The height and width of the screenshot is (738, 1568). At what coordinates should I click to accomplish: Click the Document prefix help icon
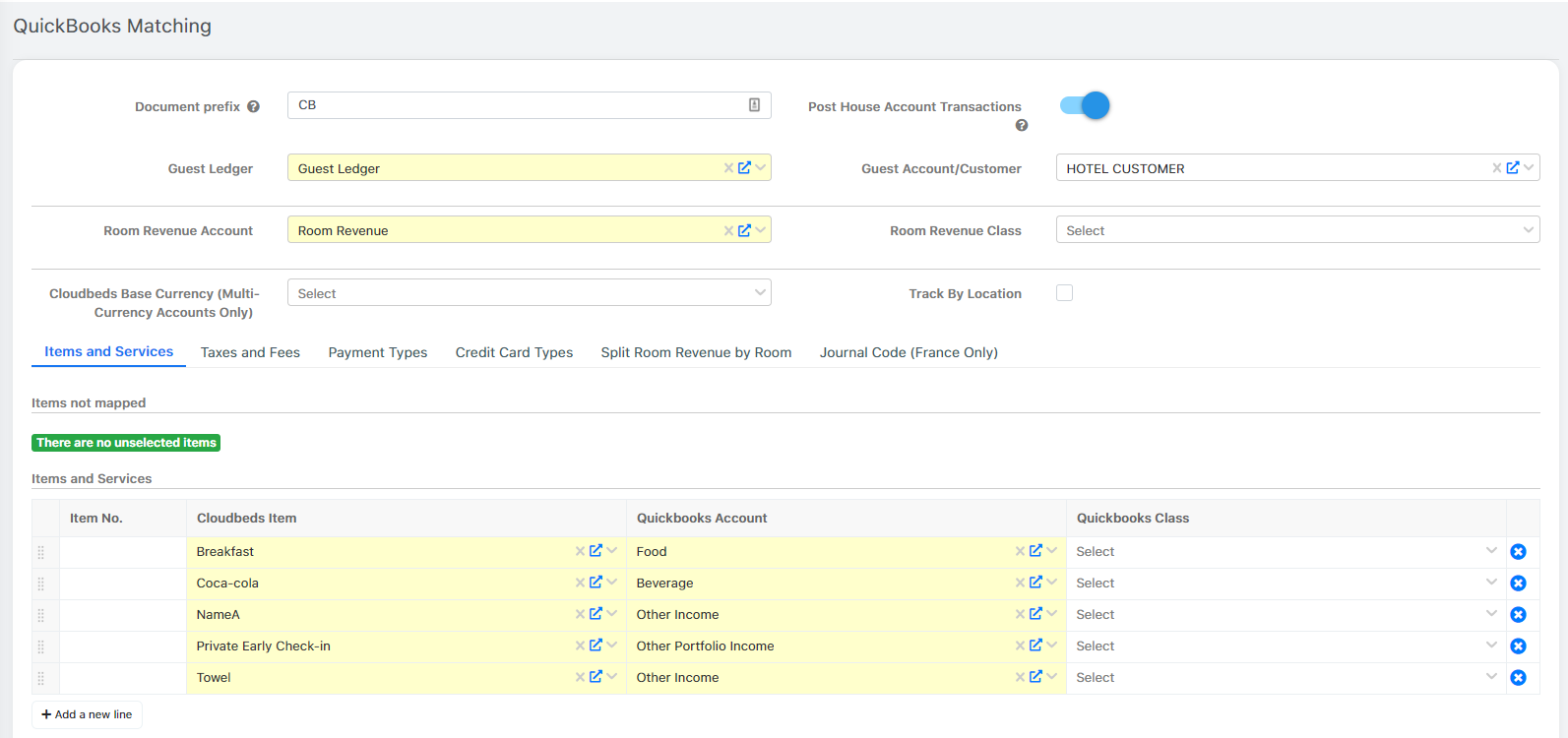point(253,107)
